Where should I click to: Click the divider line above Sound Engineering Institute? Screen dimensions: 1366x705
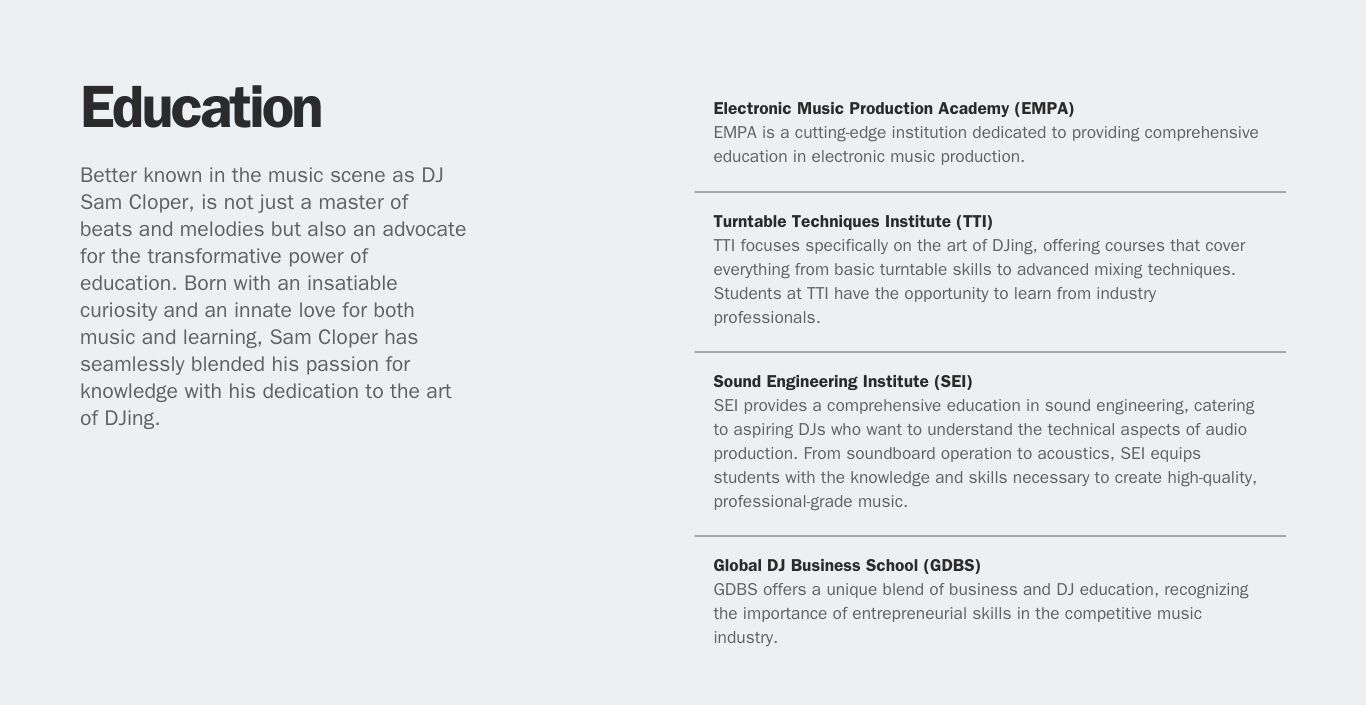pos(990,352)
